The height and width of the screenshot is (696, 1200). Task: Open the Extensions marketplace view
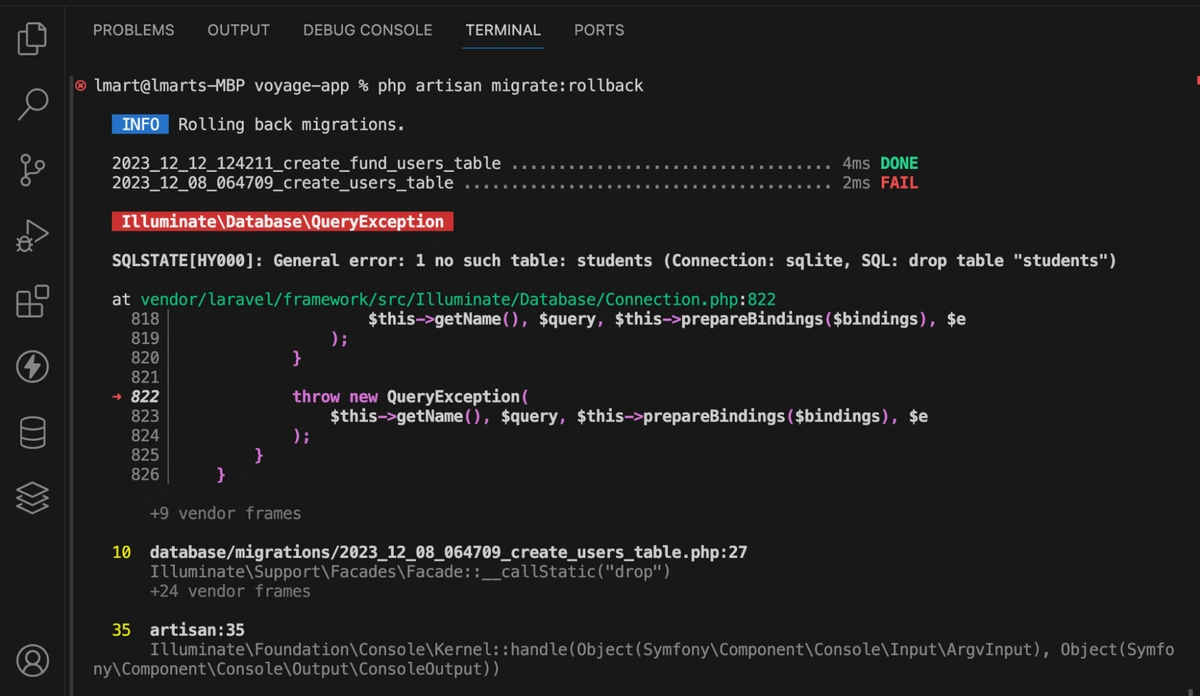pyautogui.click(x=33, y=301)
